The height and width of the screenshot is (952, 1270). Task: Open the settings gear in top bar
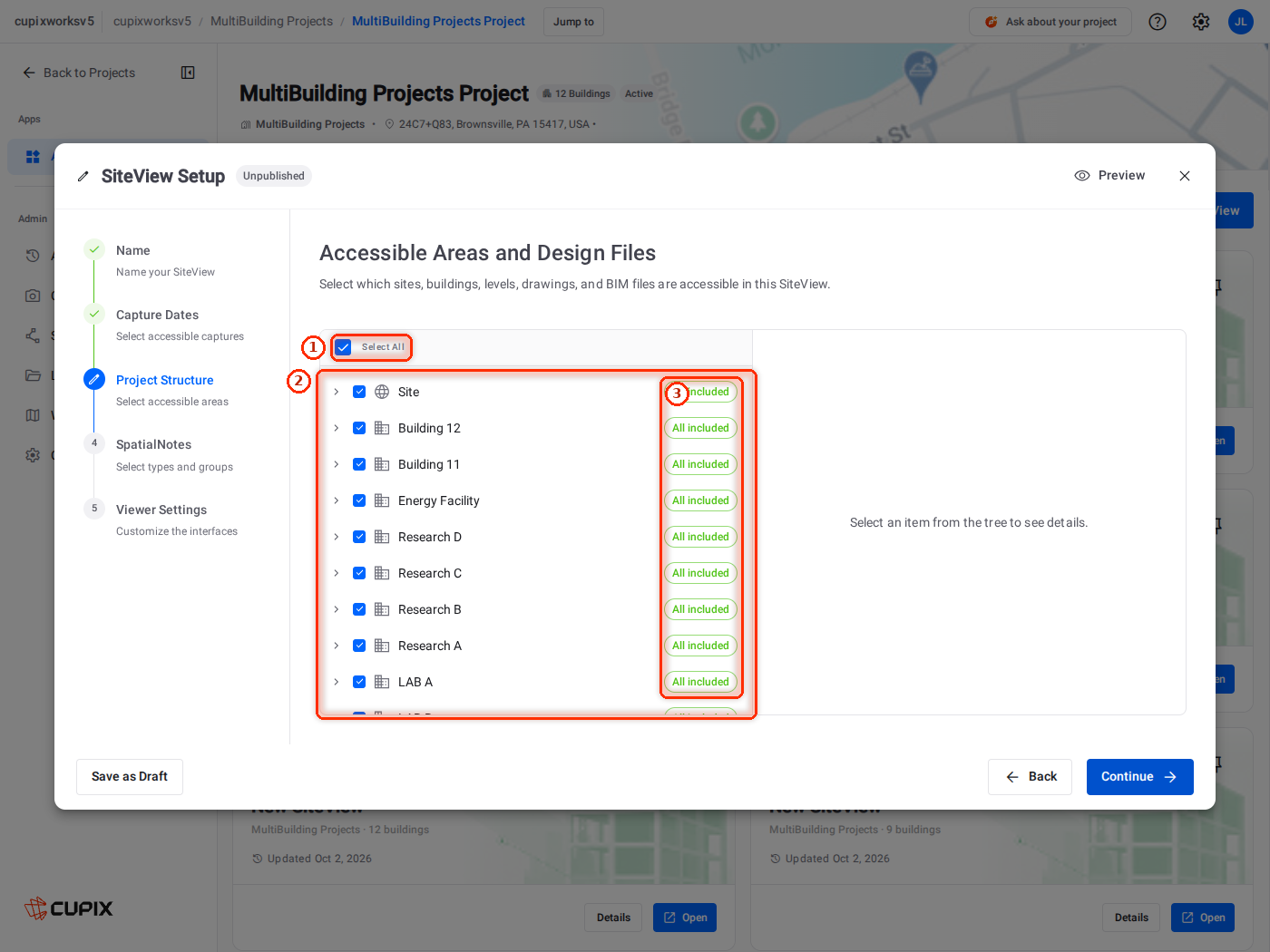tap(1201, 22)
